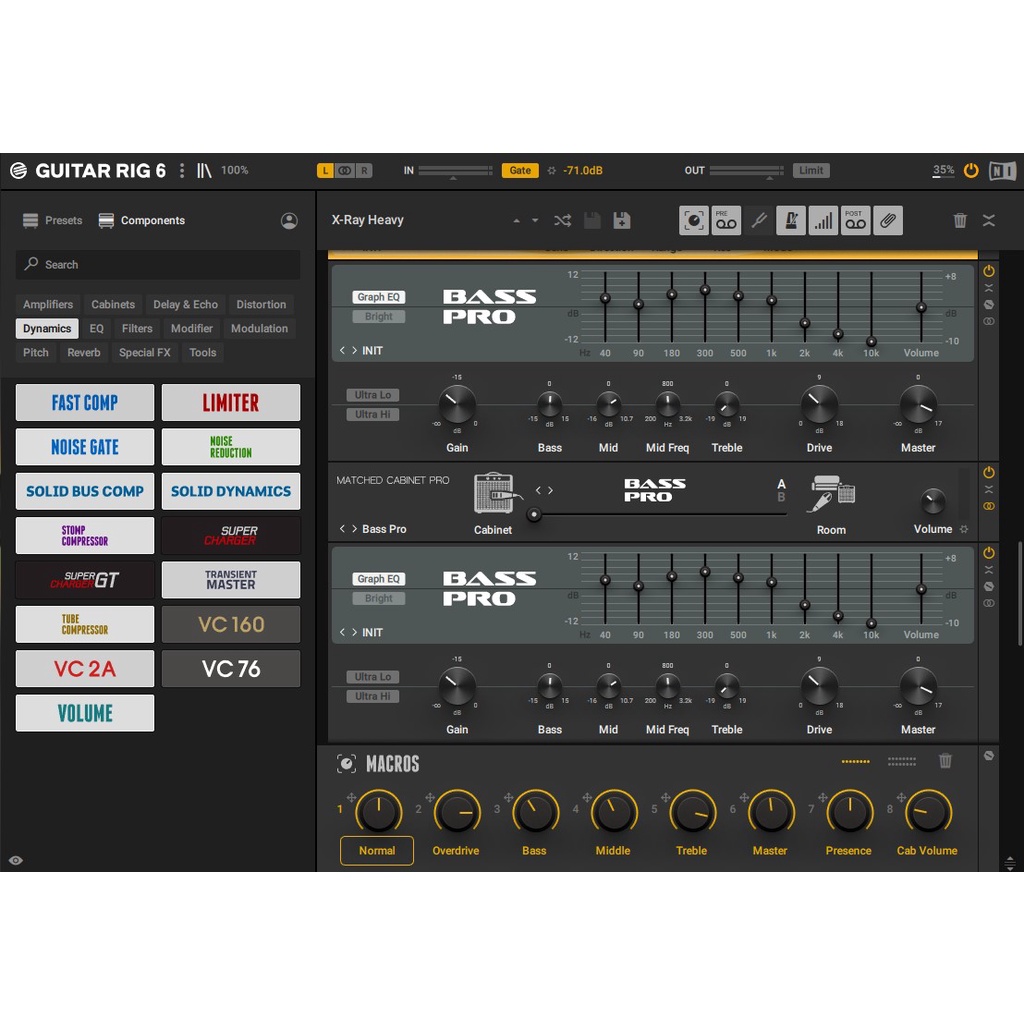
Task: Enable Bright on second Bass Pro
Action: [x=379, y=598]
